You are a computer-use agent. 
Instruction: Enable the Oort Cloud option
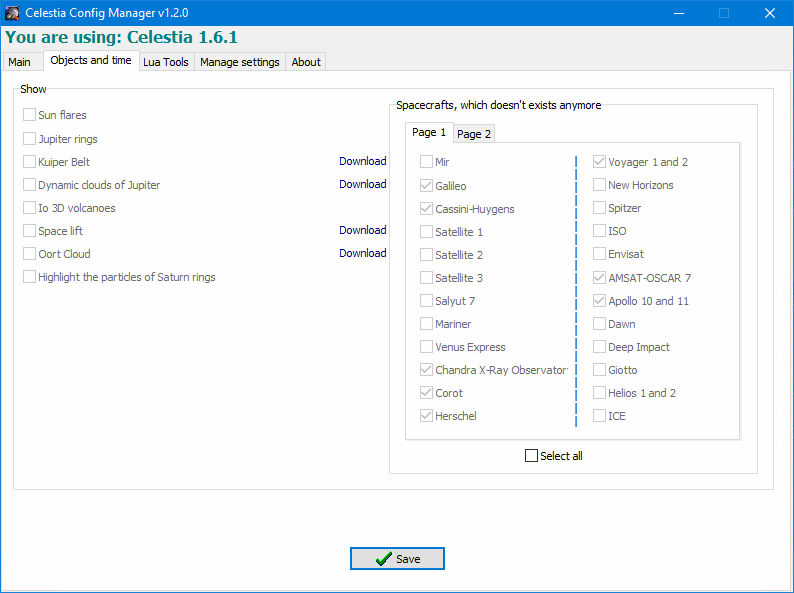pos(29,254)
